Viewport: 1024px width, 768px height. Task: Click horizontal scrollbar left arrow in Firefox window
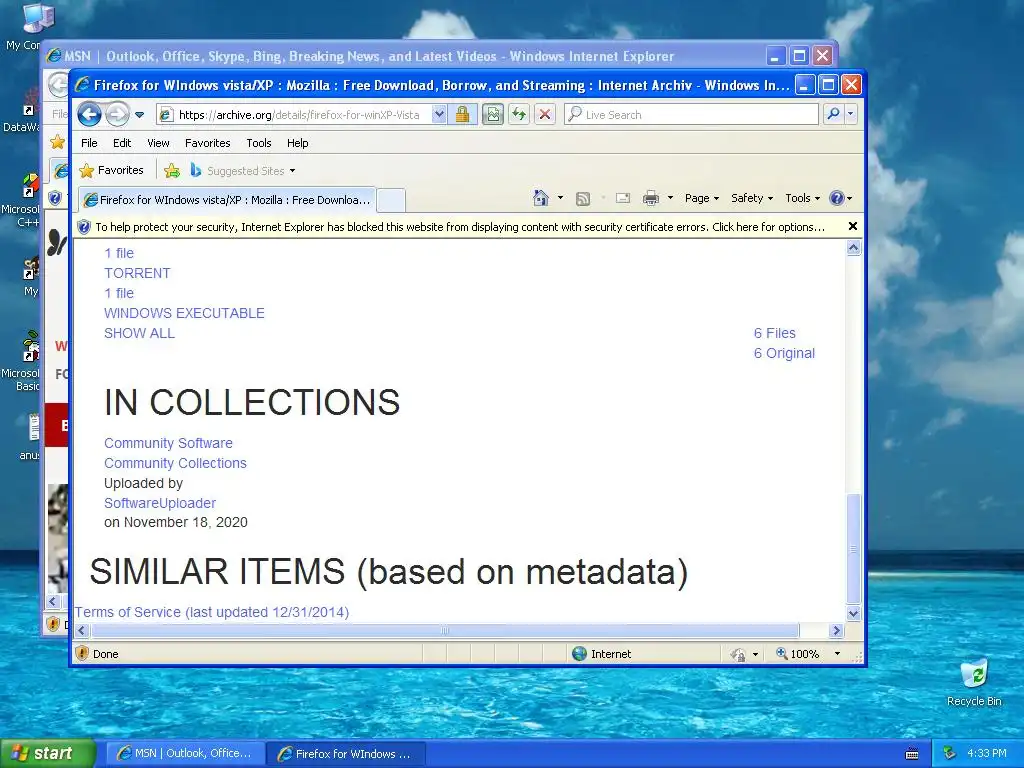tap(82, 630)
